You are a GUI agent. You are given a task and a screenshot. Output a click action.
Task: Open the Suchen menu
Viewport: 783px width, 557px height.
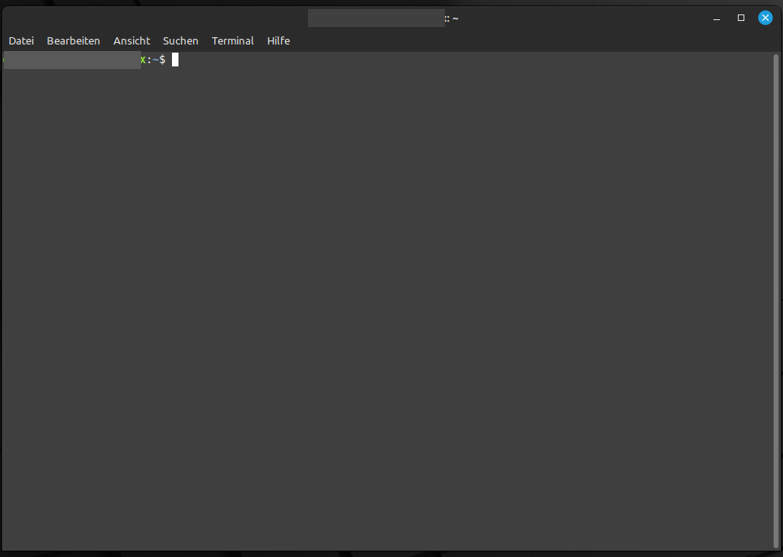pyautogui.click(x=180, y=41)
